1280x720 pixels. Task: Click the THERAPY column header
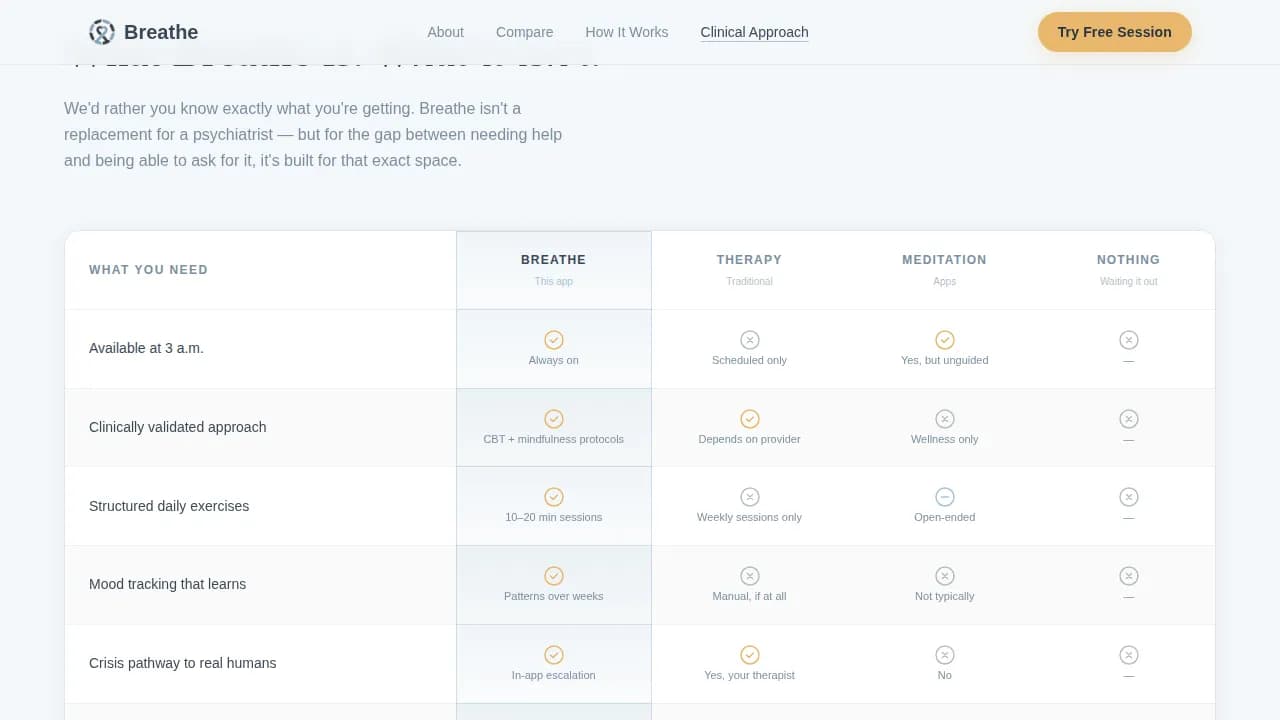point(750,260)
